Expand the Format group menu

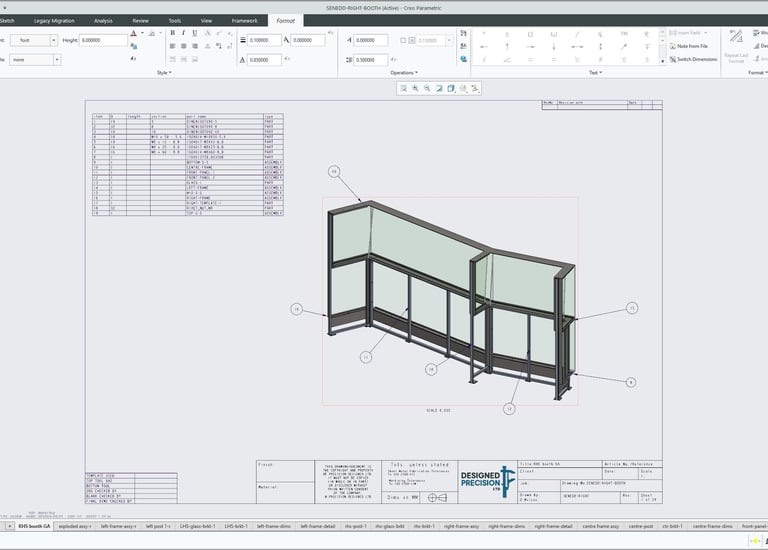pyautogui.click(x=758, y=72)
